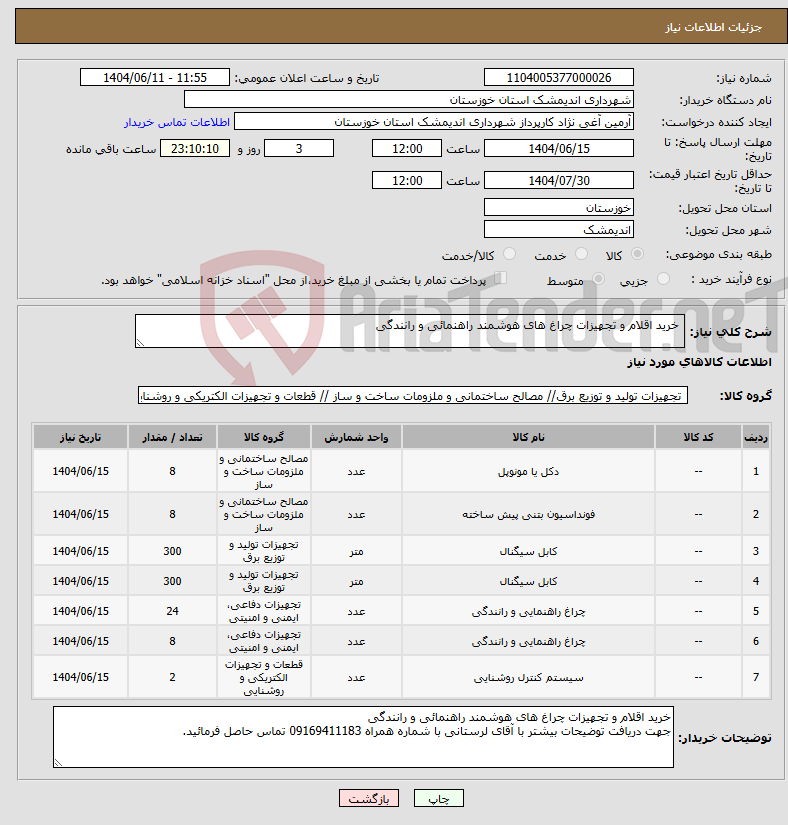Toggle the اسناد خزانه اسلامی payment checkbox
The image size is (788, 825).
[501, 278]
